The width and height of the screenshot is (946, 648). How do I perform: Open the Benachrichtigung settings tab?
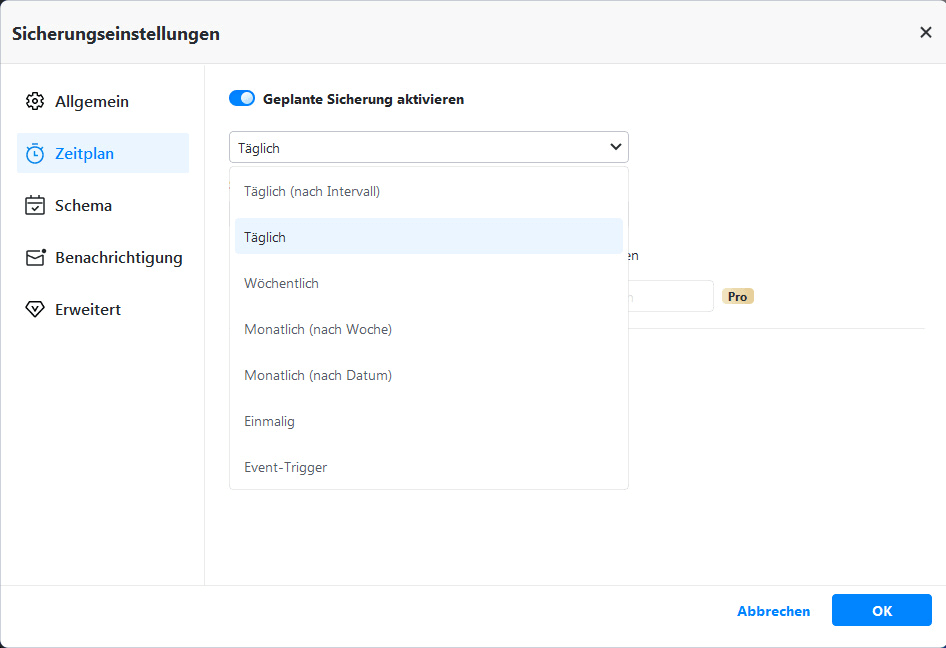tap(118, 258)
